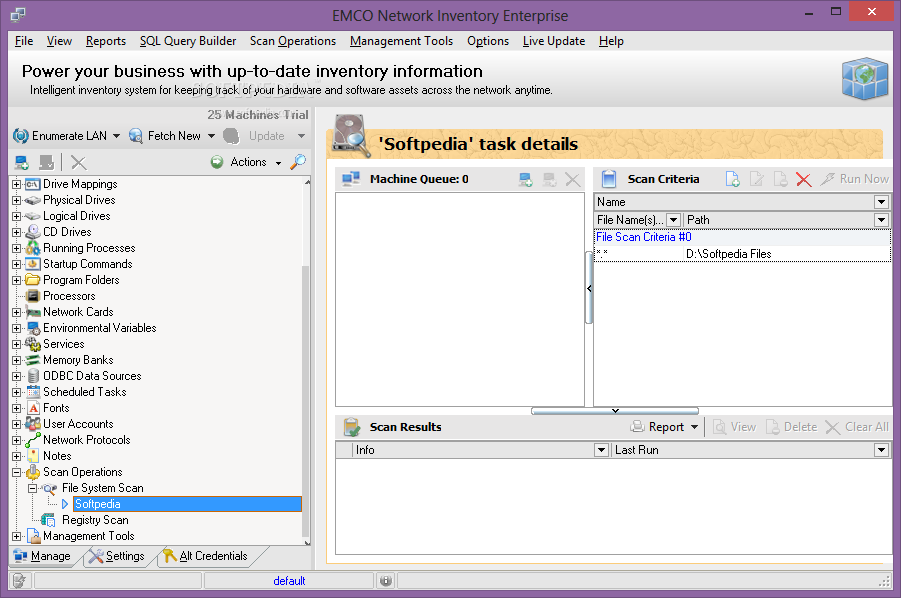This screenshot has height=598, width=901.
Task: Open Enumerate LAN dropdown arrow
Action: coord(116,136)
